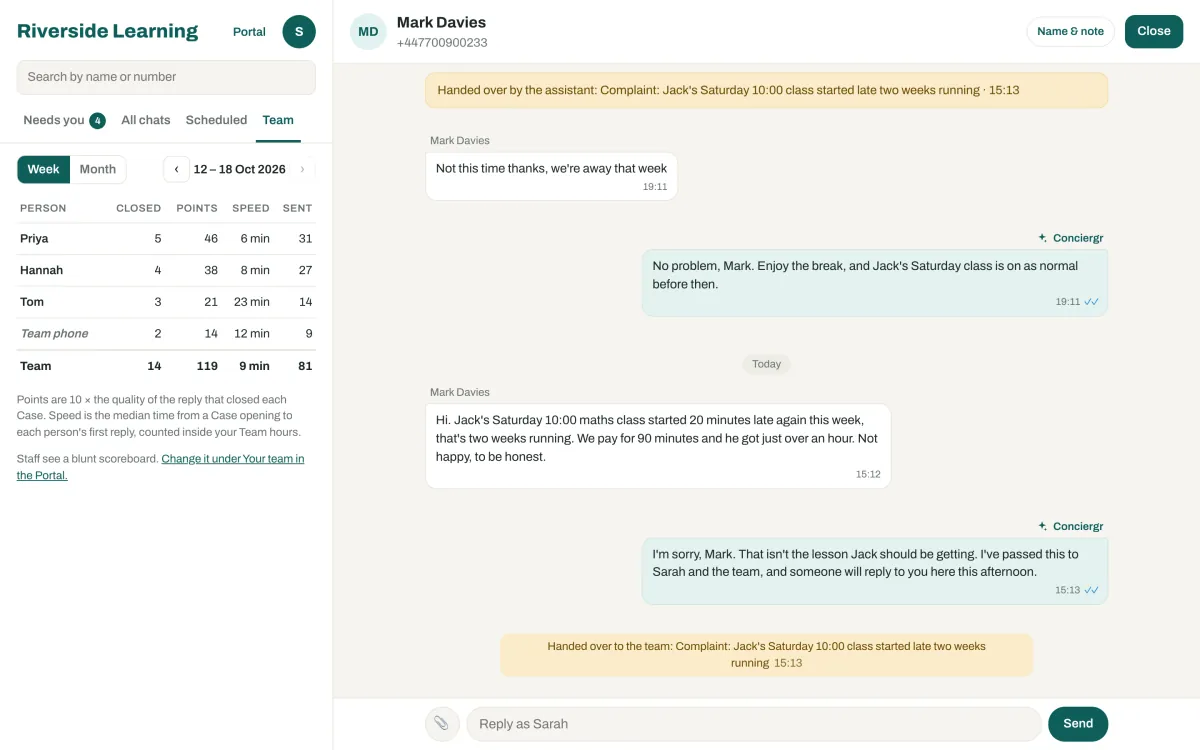Sort by the PERSON column header
The height and width of the screenshot is (750, 1200).
(x=43, y=208)
